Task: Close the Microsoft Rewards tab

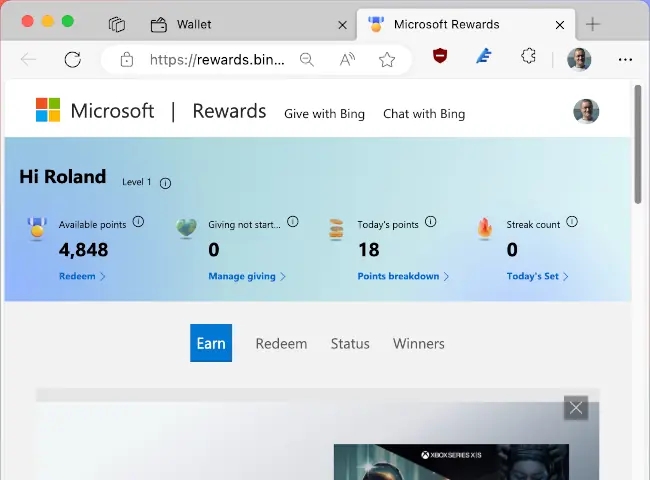Action: pyautogui.click(x=560, y=25)
